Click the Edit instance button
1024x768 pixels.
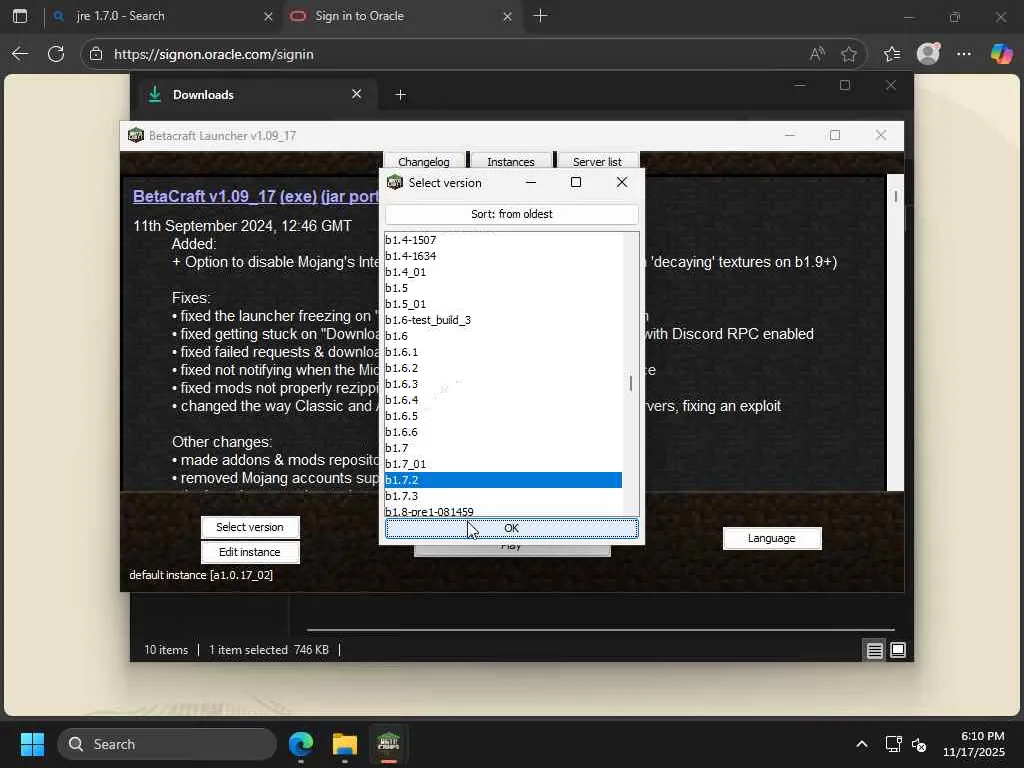pyautogui.click(x=250, y=552)
